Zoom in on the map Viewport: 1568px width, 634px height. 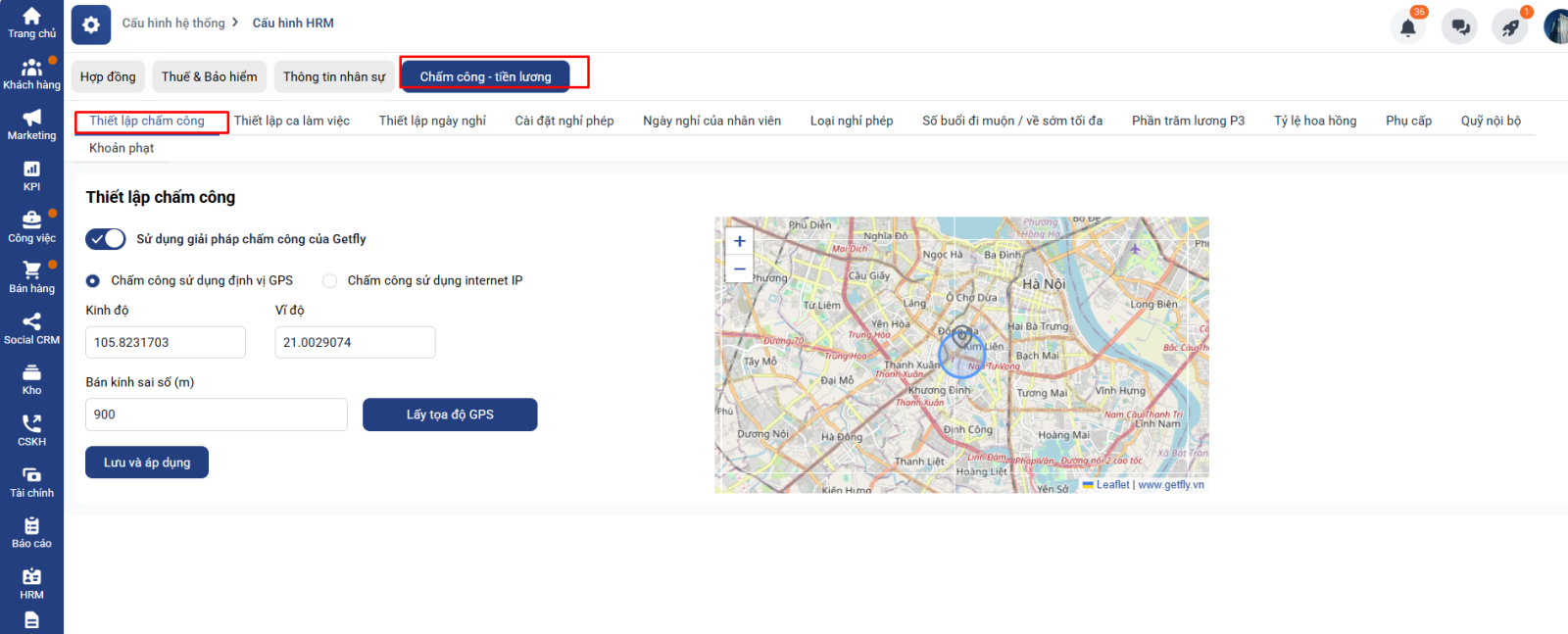coord(740,241)
